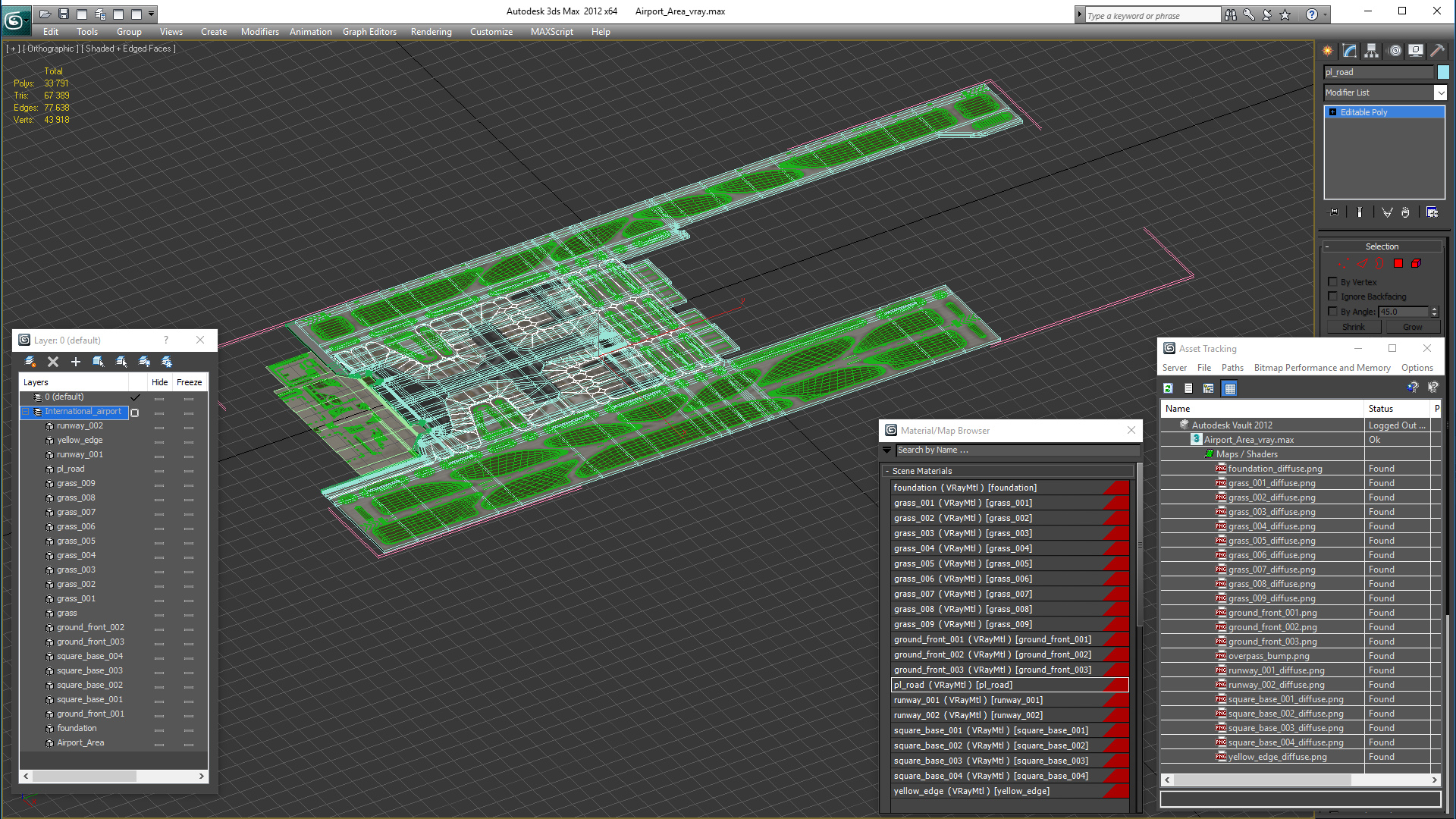Open the Motion command panel tab
1456x819 pixels.
click(x=1395, y=51)
